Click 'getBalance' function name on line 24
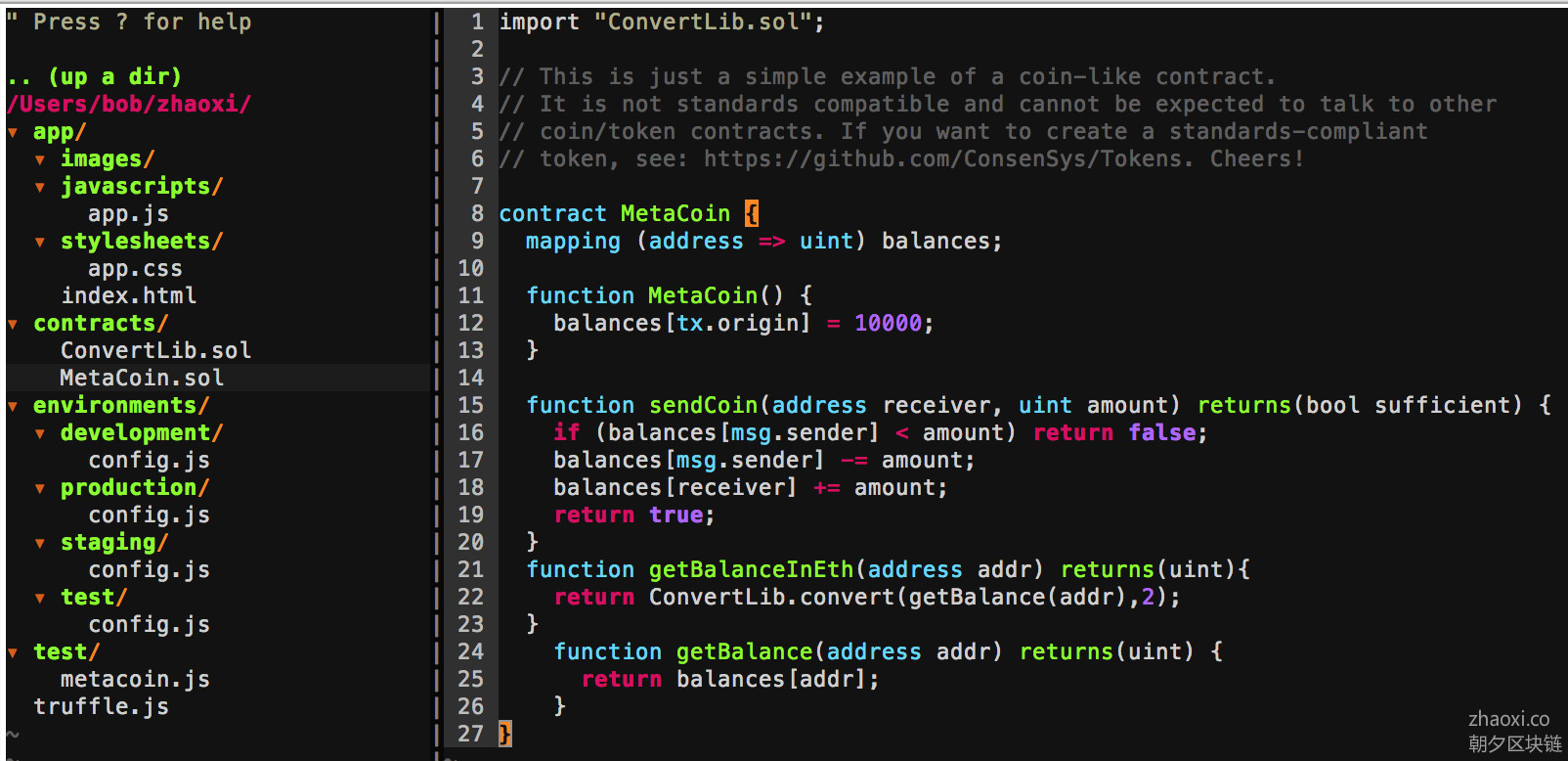Image resolution: width=1568 pixels, height=761 pixels. [744, 651]
